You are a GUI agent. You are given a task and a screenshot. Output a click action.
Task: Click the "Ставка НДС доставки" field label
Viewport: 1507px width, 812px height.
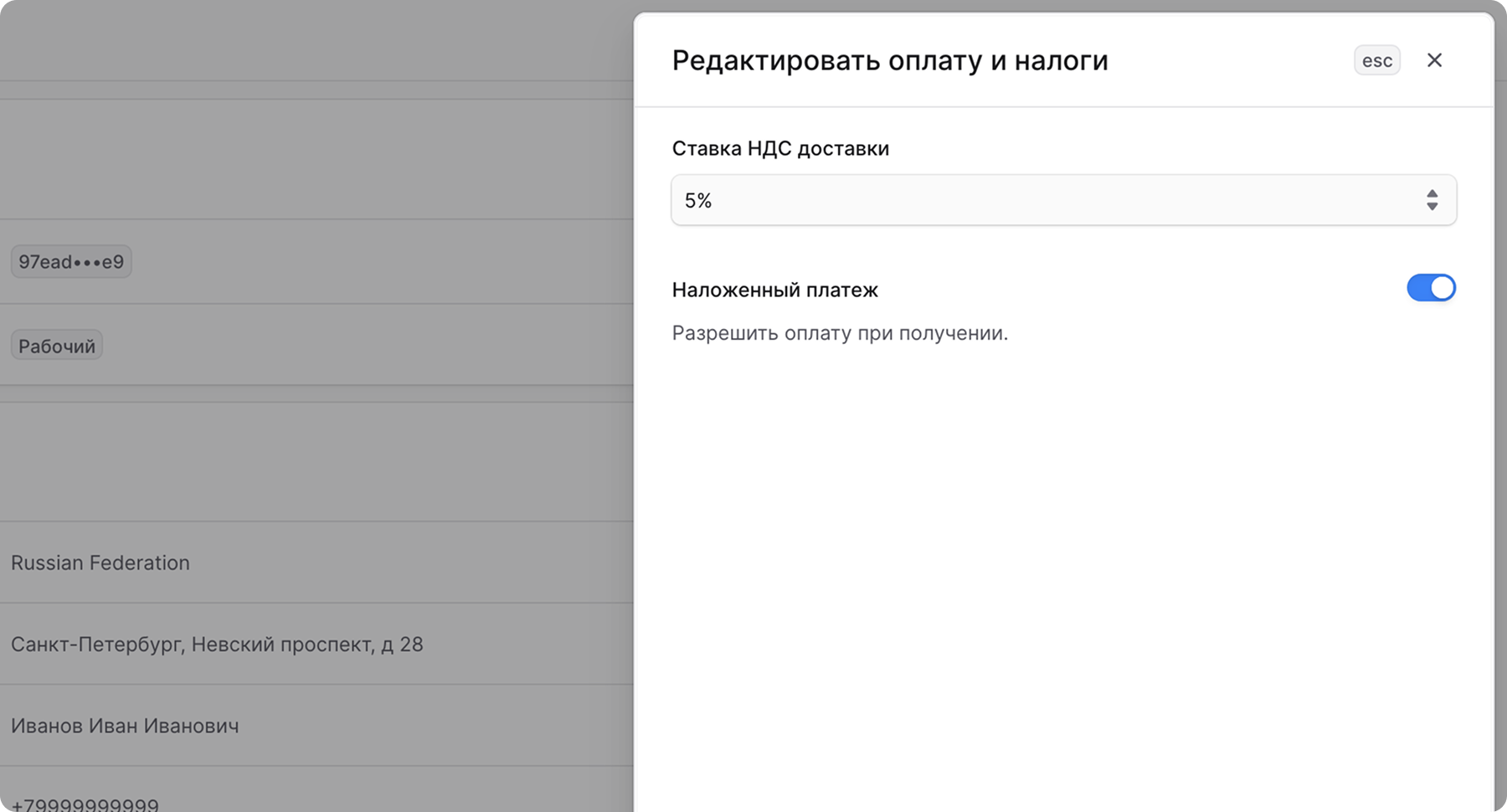(779, 148)
